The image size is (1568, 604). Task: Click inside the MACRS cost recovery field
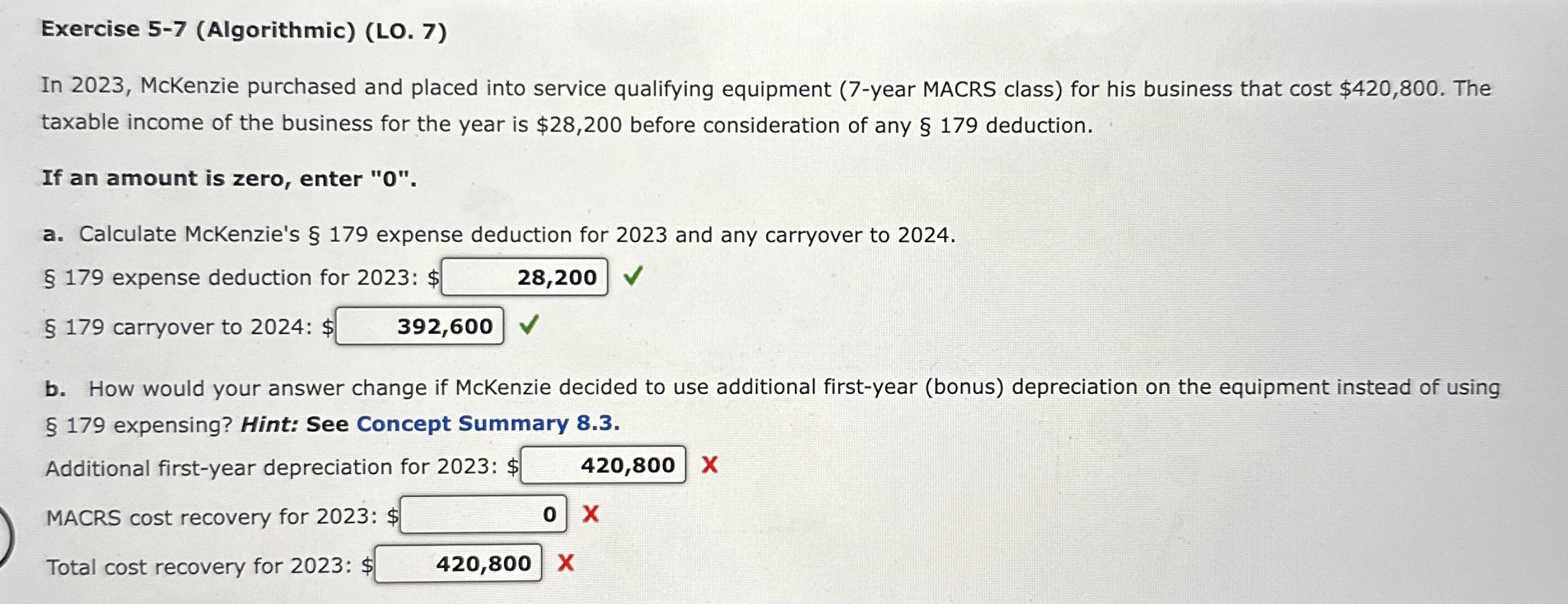(482, 514)
